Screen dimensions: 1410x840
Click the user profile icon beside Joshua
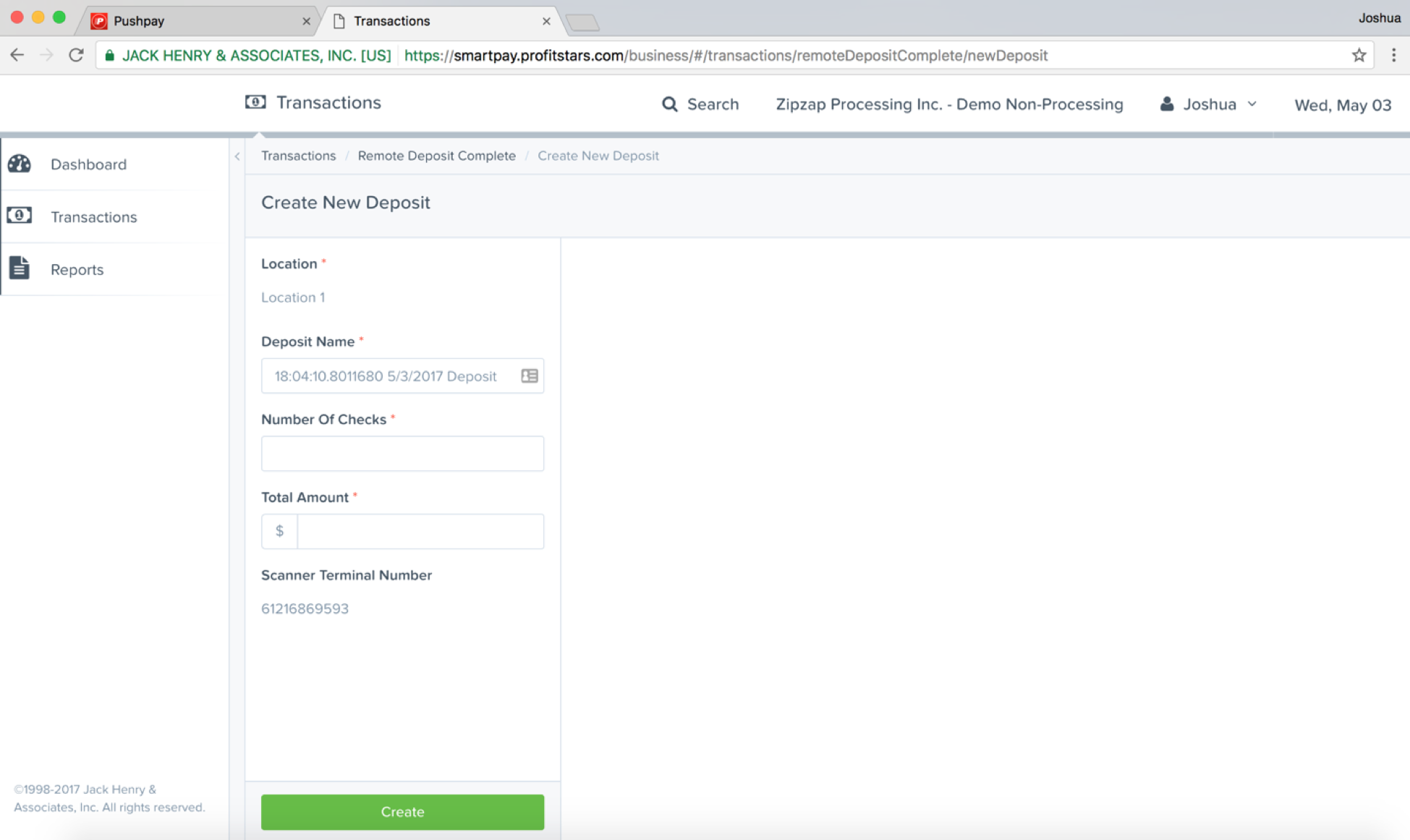tap(1166, 103)
